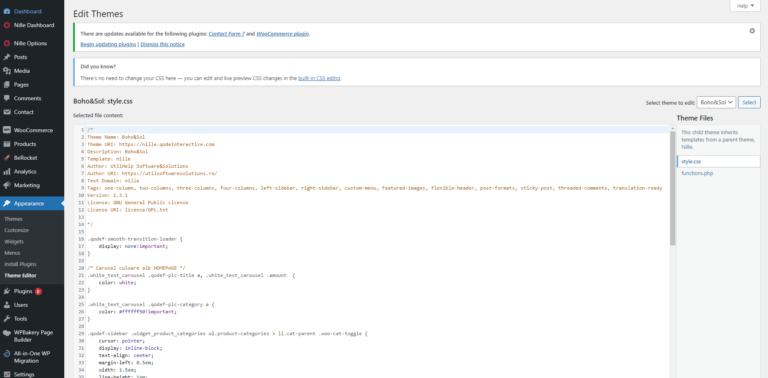Click the Appearance paintbrush icon

pos(7,204)
